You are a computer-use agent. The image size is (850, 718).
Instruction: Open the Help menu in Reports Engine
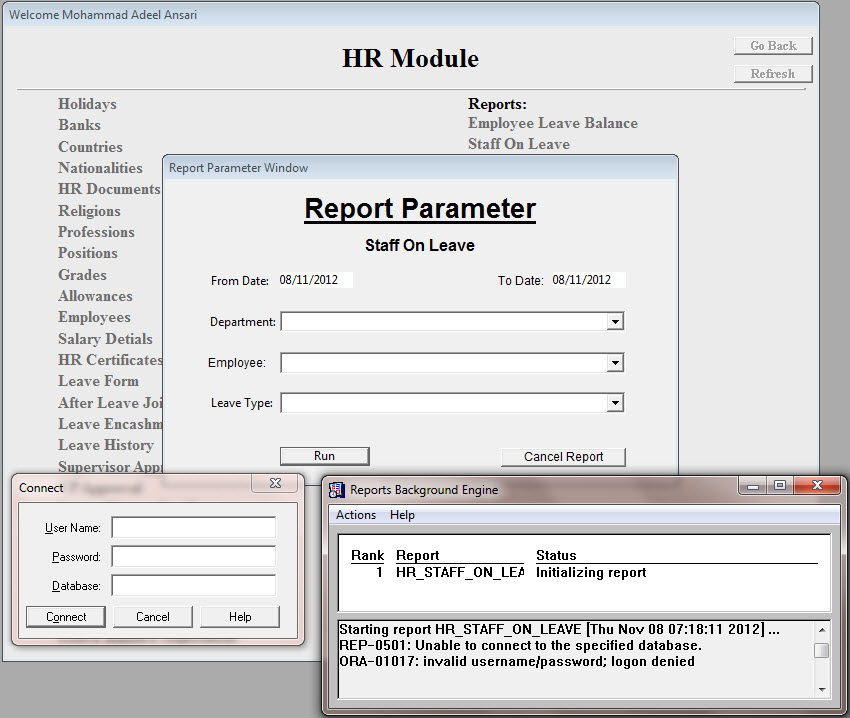point(402,515)
